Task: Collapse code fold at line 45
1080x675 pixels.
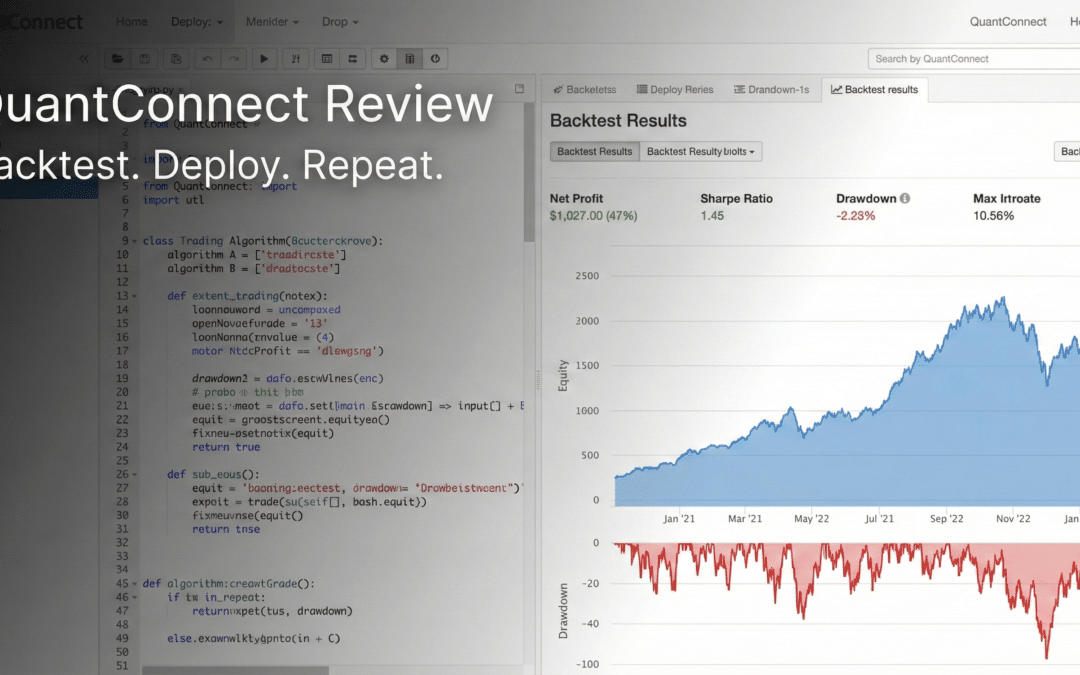Action: click(134, 583)
